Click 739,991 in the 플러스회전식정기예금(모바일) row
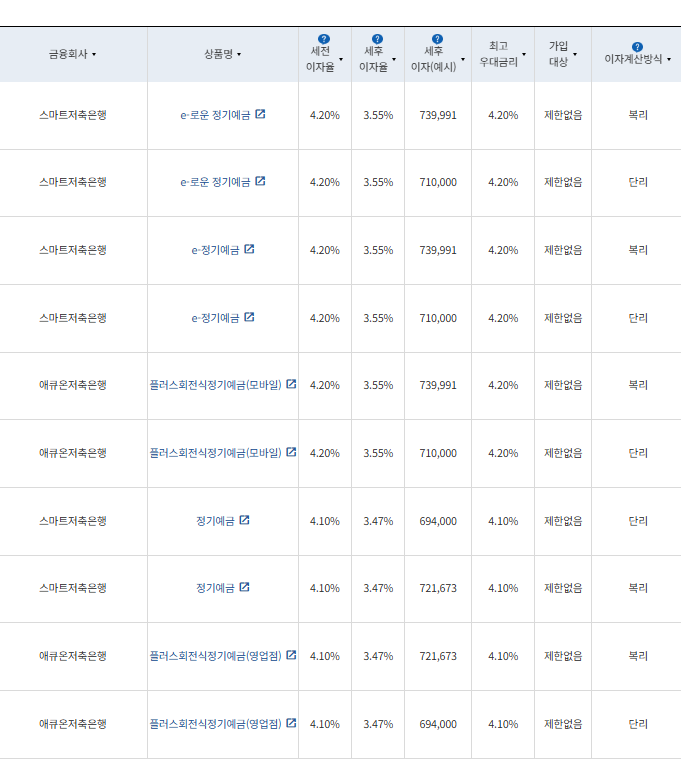Screen dimensions: 681x765 point(438,385)
